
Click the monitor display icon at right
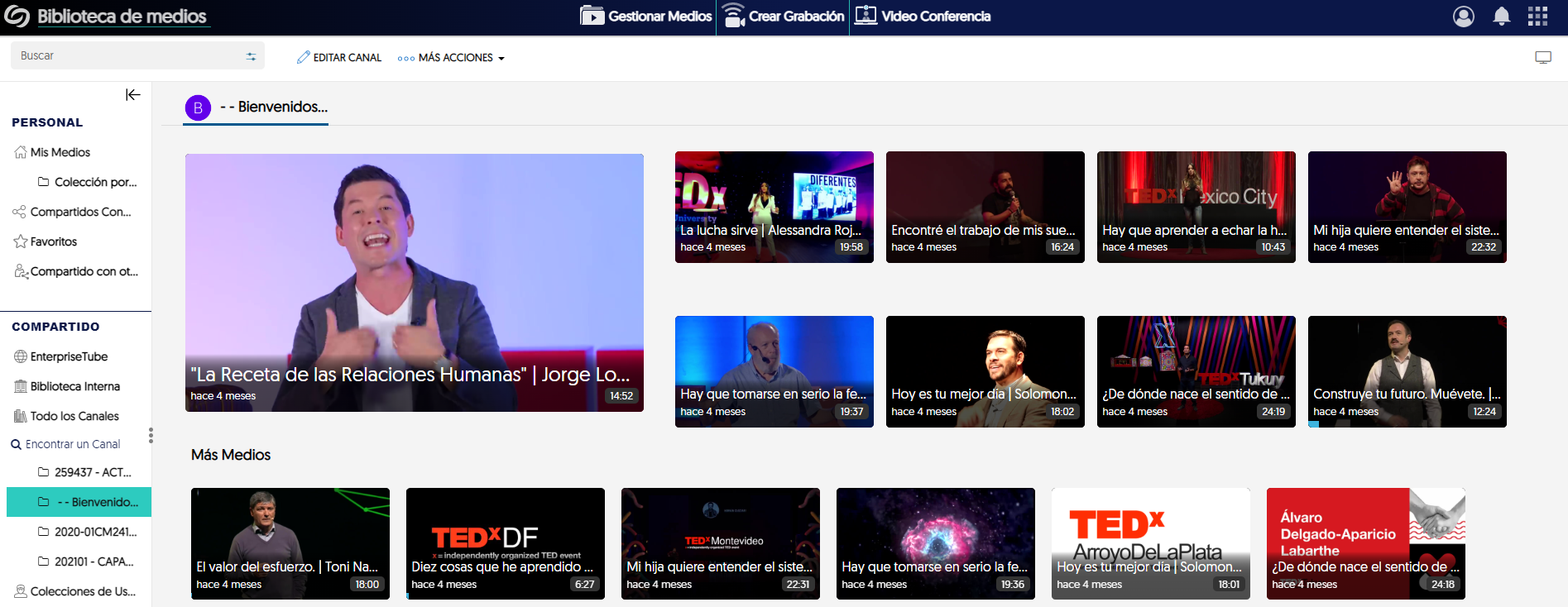pos(1542,57)
